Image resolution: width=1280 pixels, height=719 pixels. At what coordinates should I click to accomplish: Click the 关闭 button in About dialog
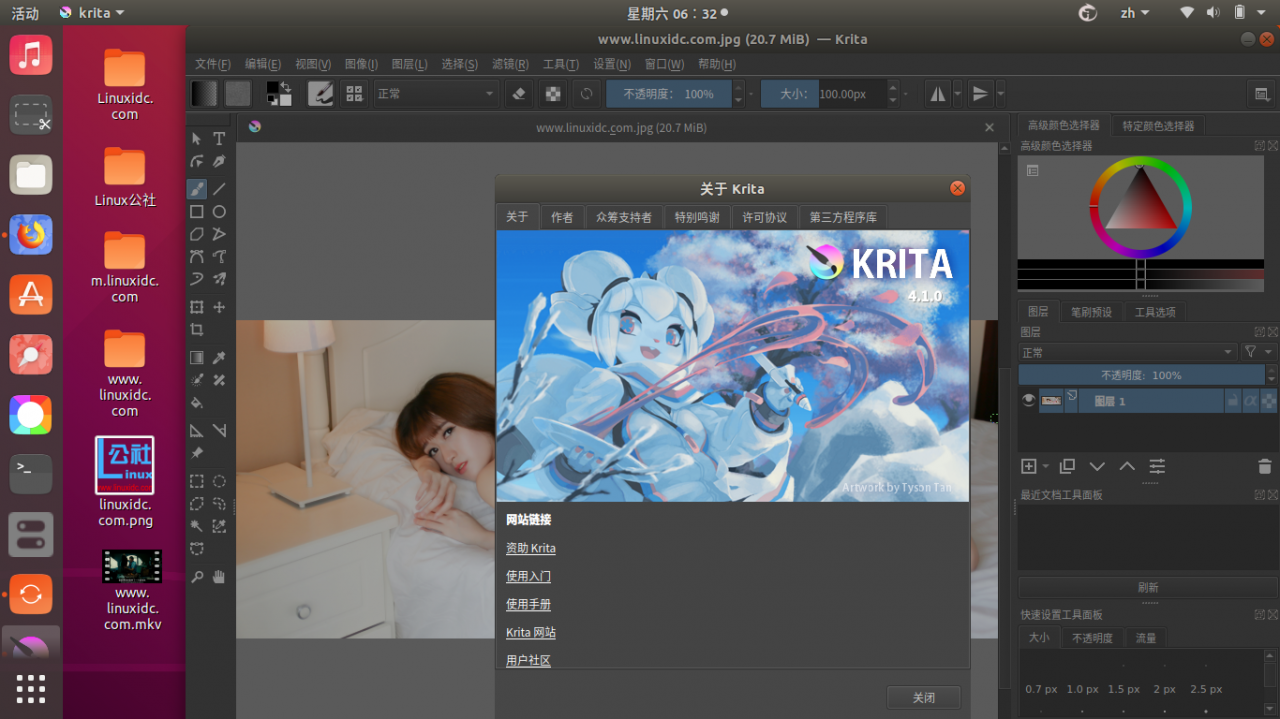[924, 698]
